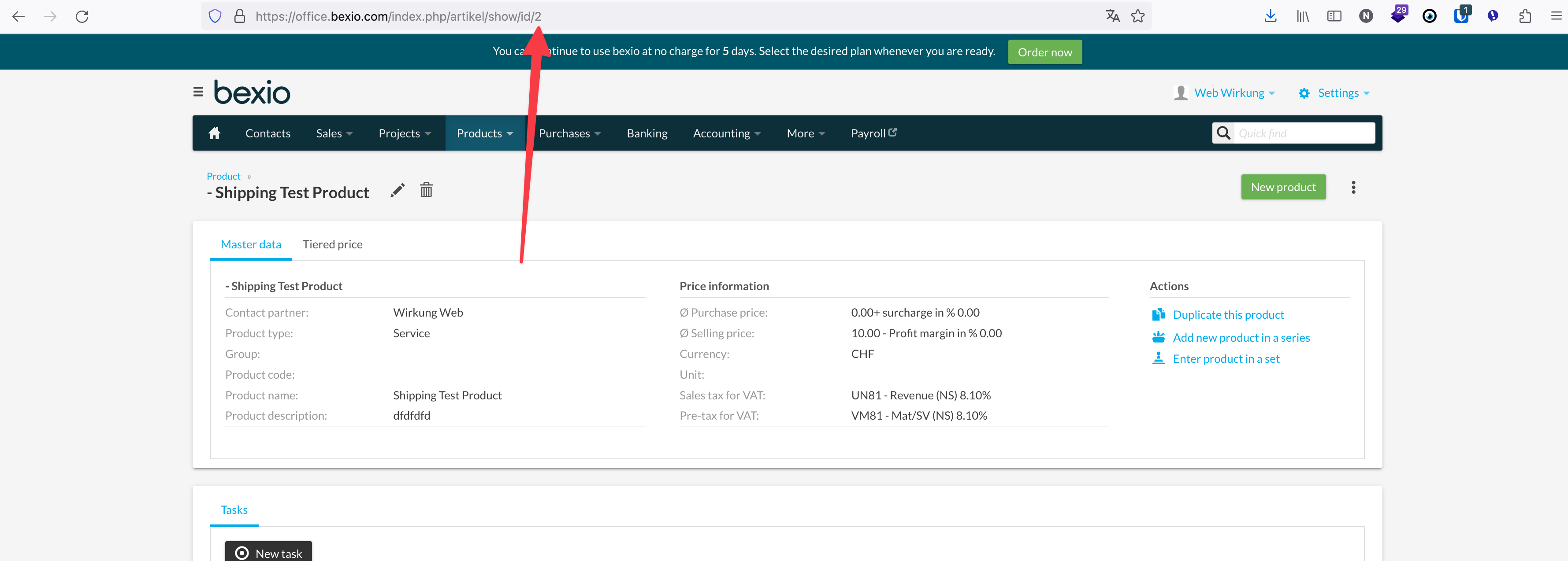This screenshot has width=1568, height=561.
Task: Click the New product button
Action: [1283, 187]
